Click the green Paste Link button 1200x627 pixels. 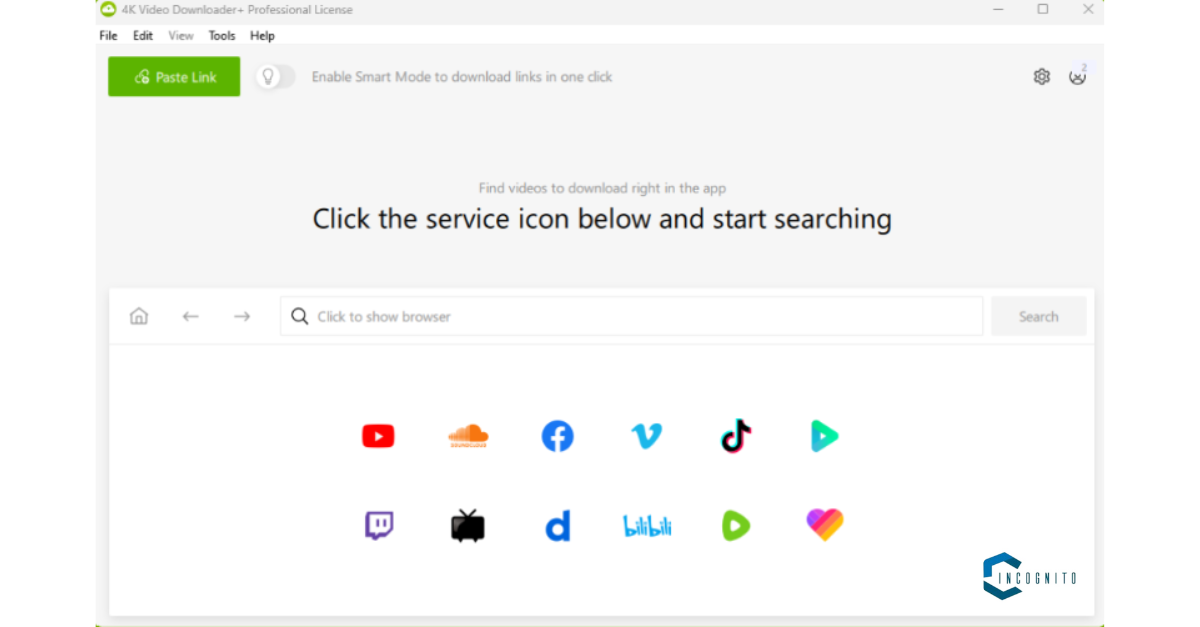click(174, 77)
